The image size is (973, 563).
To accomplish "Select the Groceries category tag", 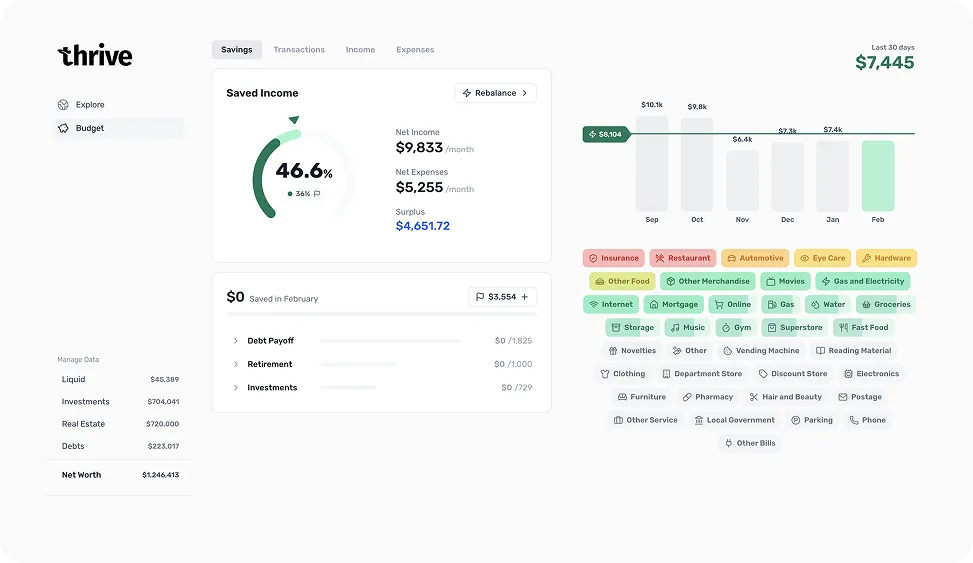I will (x=886, y=304).
